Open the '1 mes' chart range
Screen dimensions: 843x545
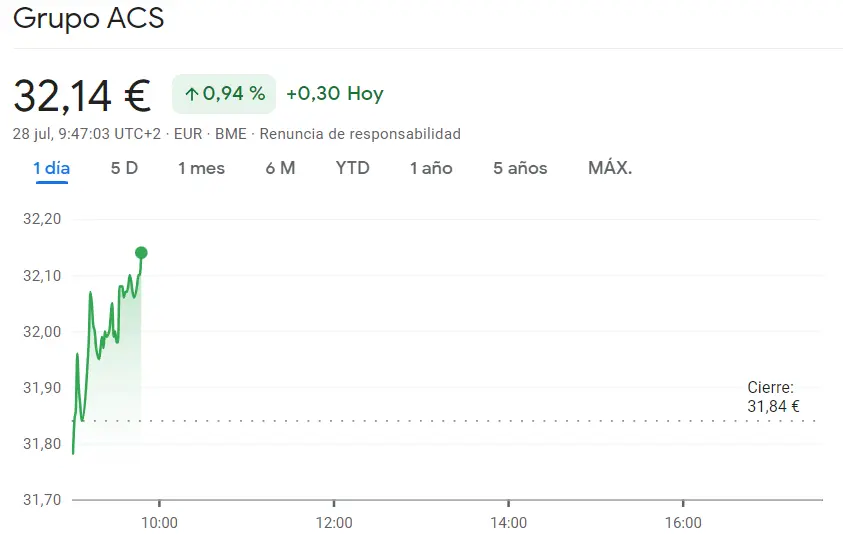click(x=202, y=168)
